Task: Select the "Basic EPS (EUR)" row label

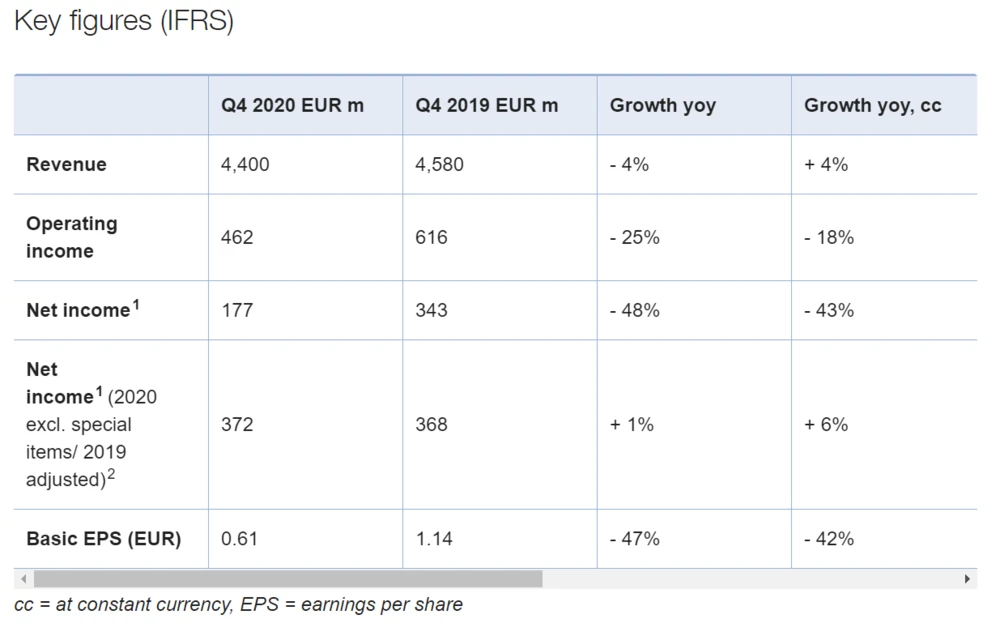Action: click(104, 539)
